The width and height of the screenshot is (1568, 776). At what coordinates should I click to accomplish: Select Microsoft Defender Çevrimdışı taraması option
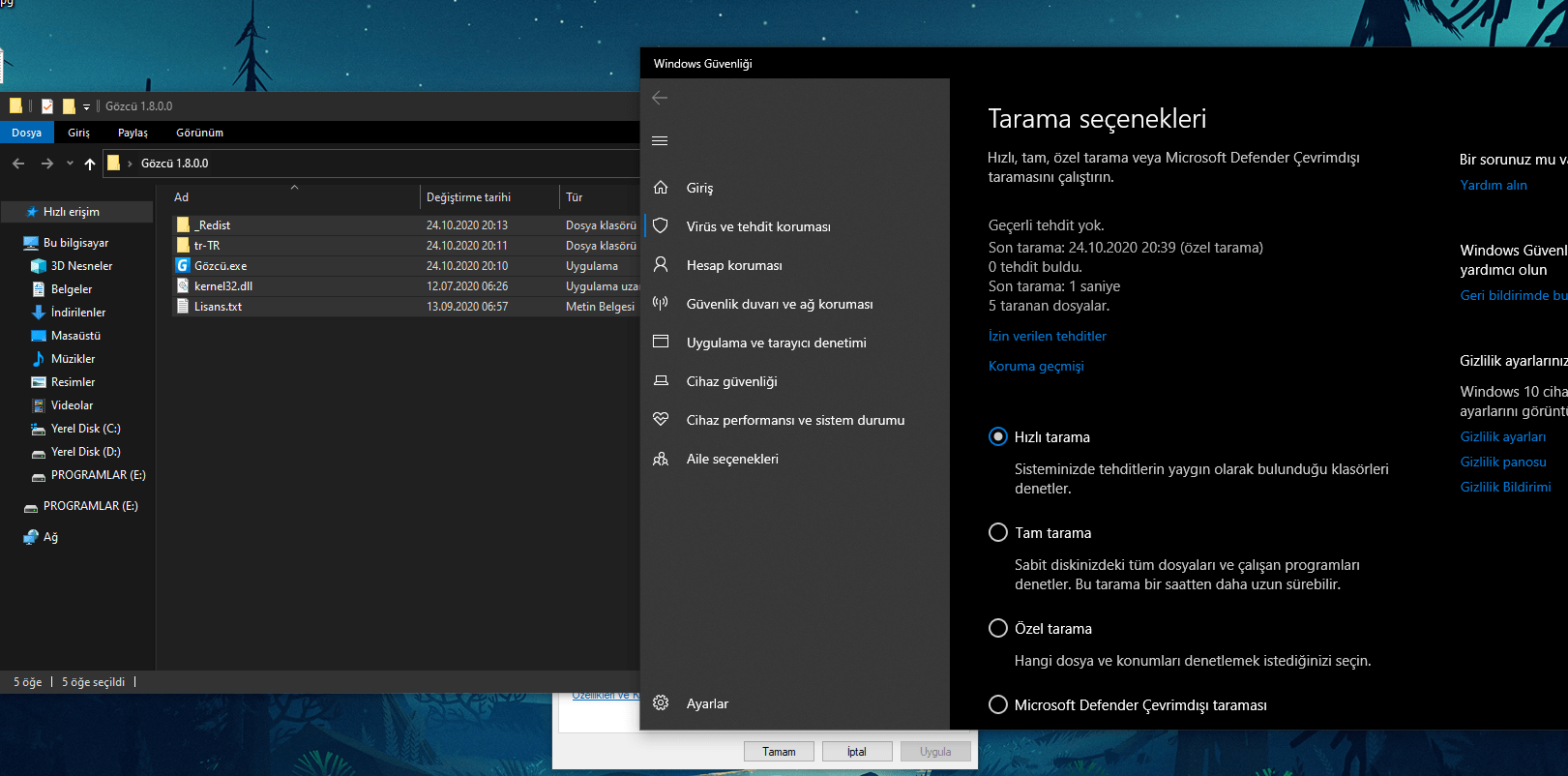pos(998,704)
